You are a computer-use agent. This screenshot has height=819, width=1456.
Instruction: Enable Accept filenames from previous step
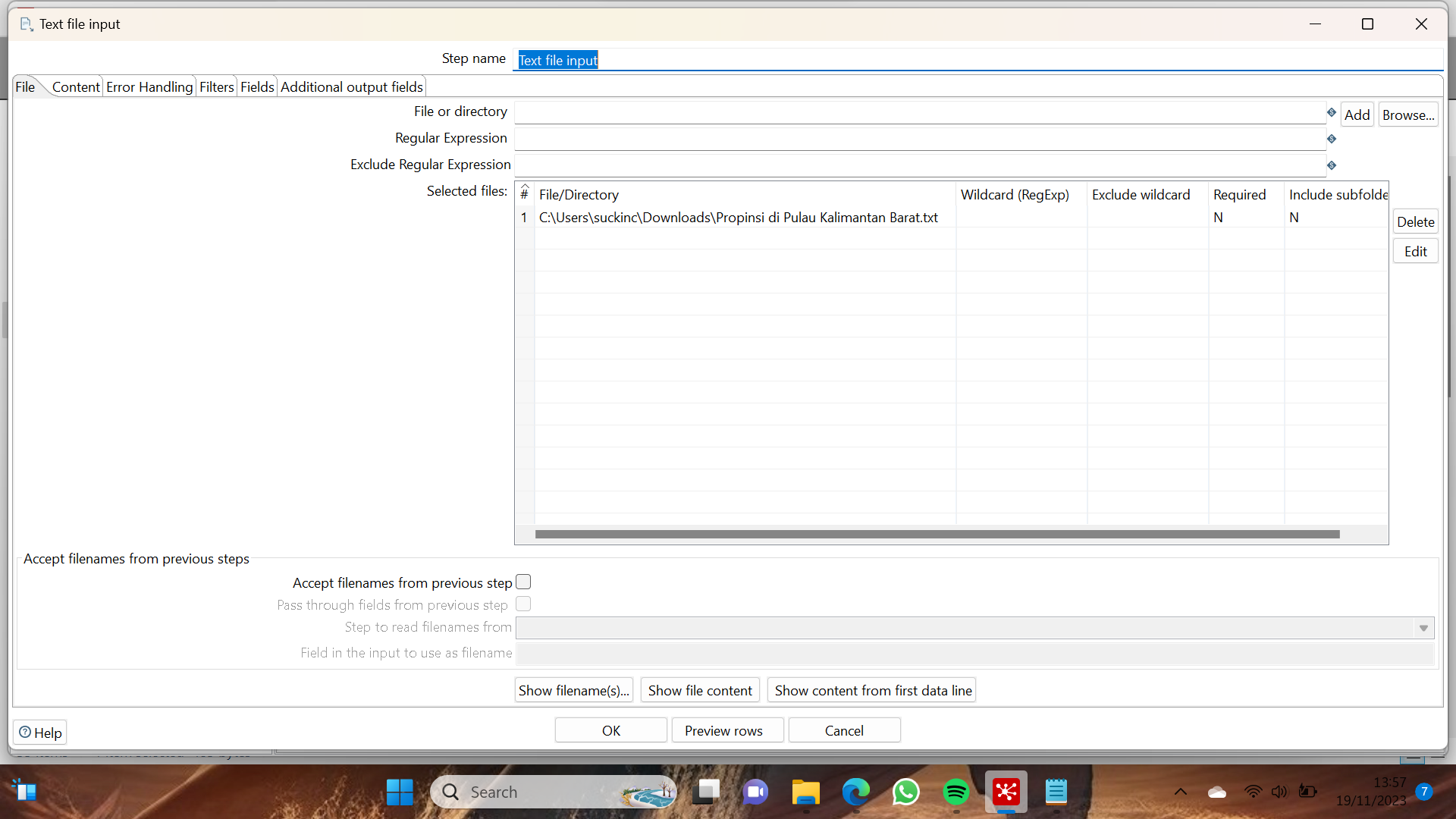(x=523, y=582)
